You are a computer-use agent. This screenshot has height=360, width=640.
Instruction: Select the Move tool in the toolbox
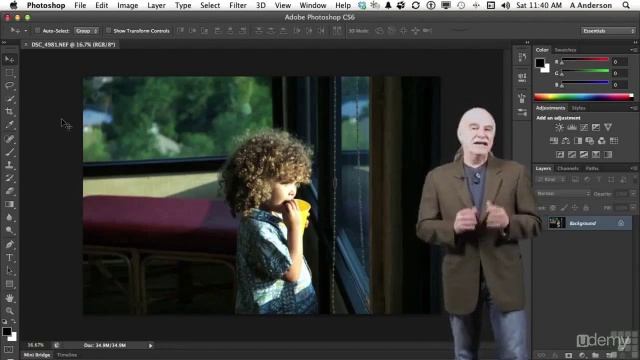9,60
